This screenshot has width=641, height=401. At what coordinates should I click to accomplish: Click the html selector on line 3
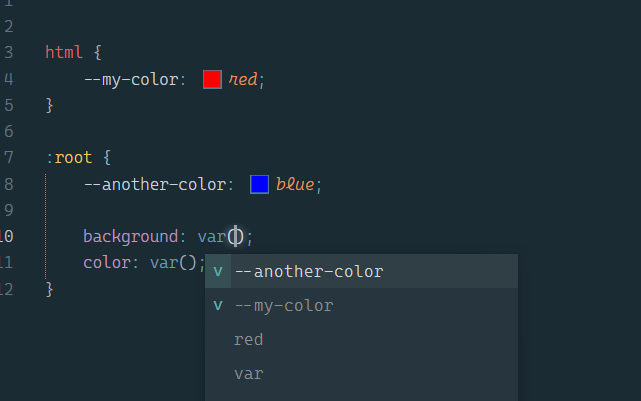64,52
